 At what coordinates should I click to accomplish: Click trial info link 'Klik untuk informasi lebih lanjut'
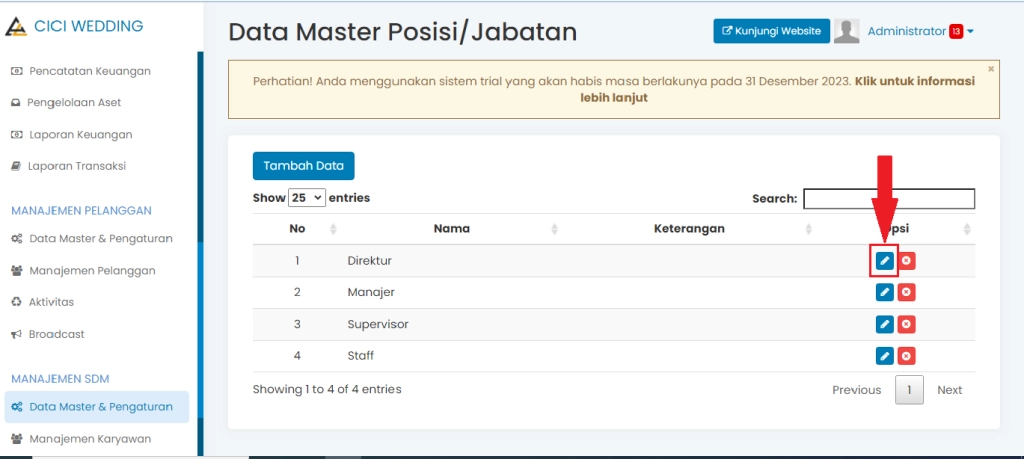pos(777,89)
